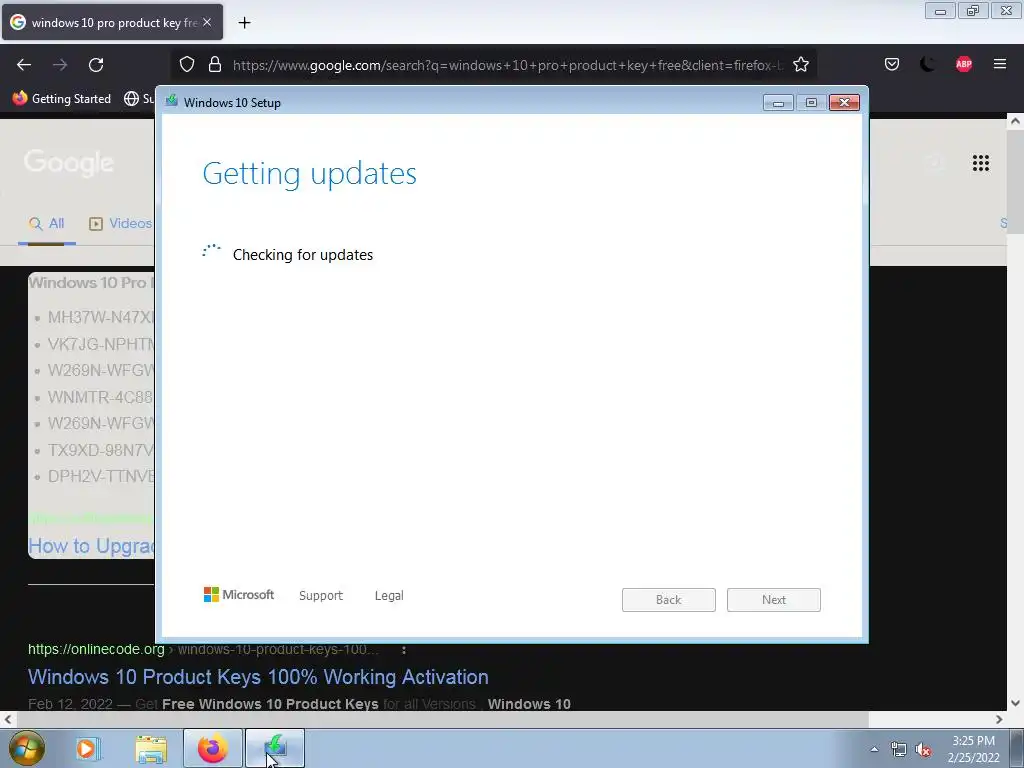The image size is (1024, 768).
Task: Close the Windows 10 Setup window
Action: (x=844, y=103)
